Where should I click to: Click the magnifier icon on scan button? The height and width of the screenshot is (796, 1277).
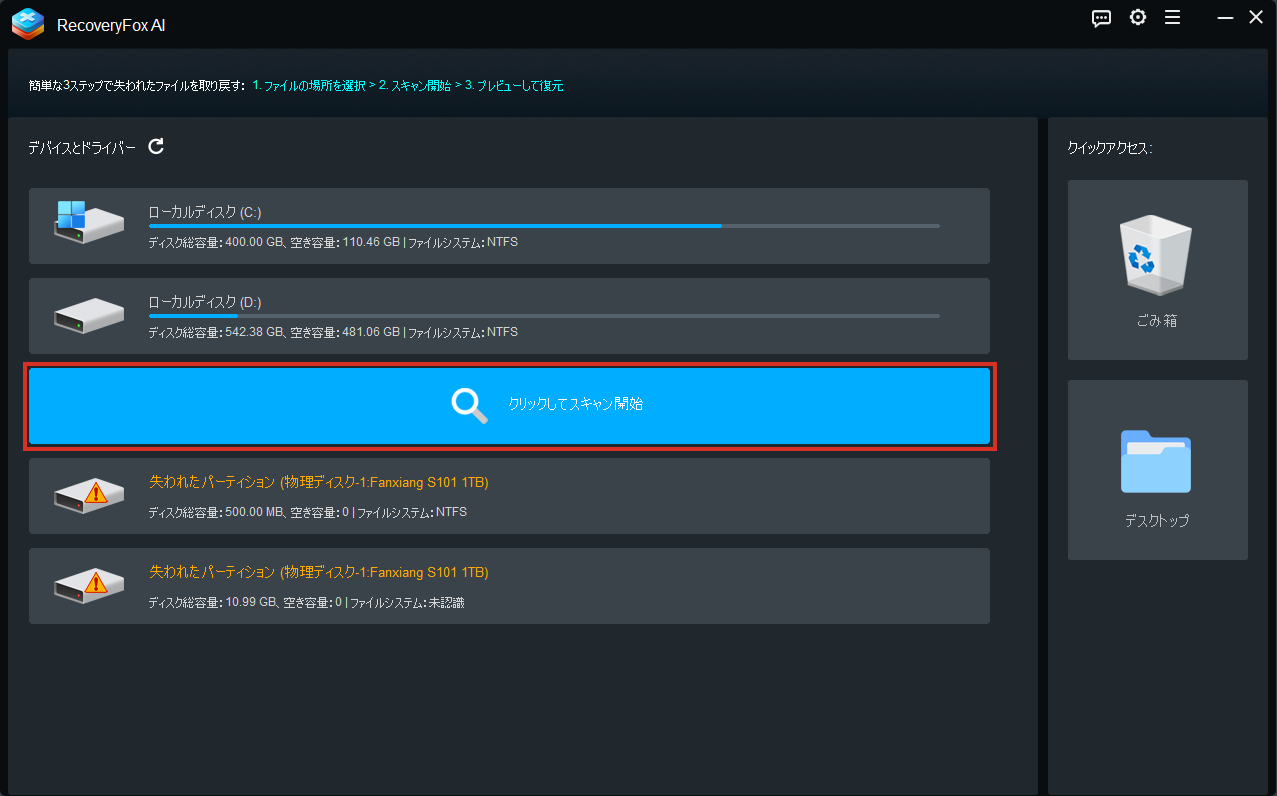coord(469,405)
